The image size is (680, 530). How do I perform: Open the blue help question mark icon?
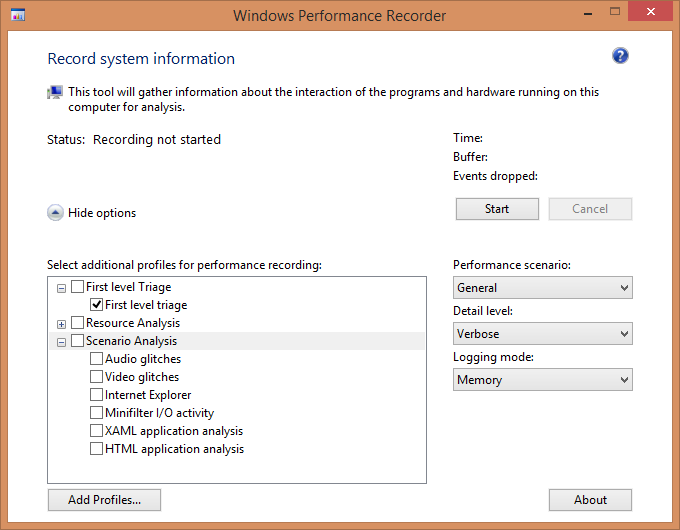point(620,56)
